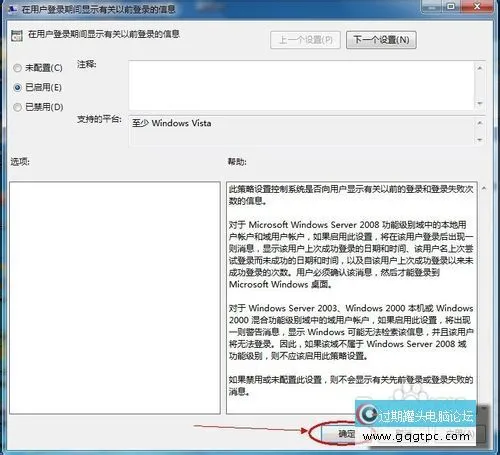Click the policy setting icon beside the heading

pyautogui.click(x=17, y=35)
